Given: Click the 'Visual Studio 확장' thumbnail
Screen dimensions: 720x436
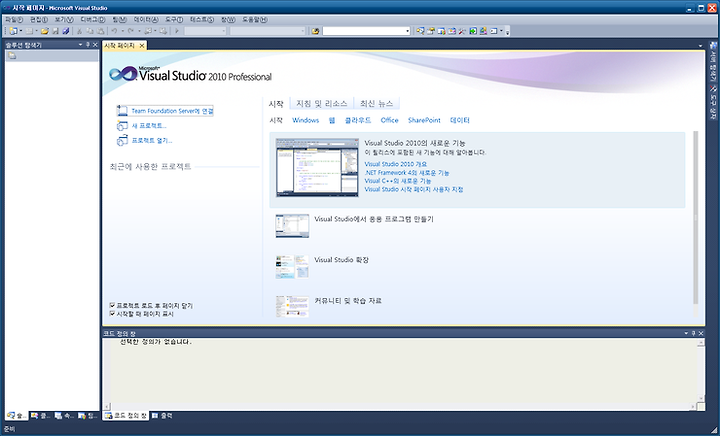Looking at the screenshot, I should coord(292,267).
